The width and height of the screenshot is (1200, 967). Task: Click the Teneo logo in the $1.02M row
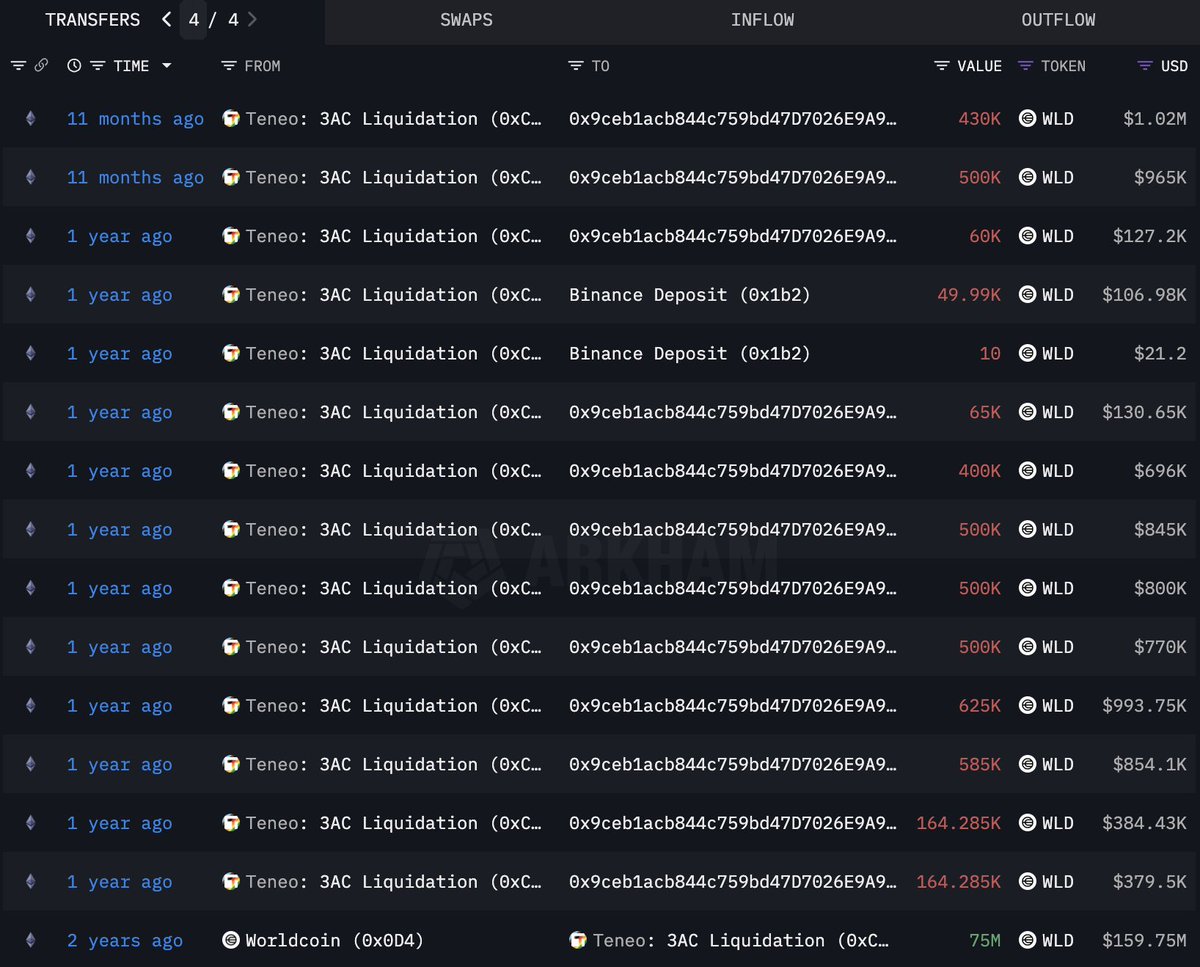[231, 119]
